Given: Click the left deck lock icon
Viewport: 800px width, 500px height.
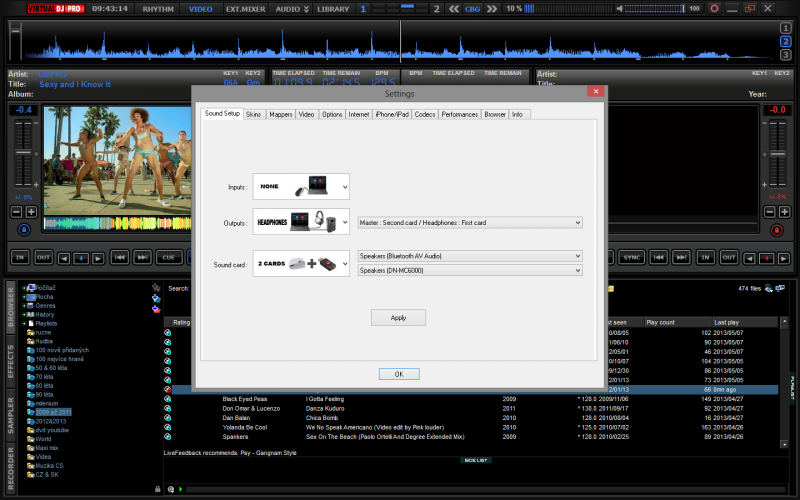Looking at the screenshot, I should [x=22, y=231].
